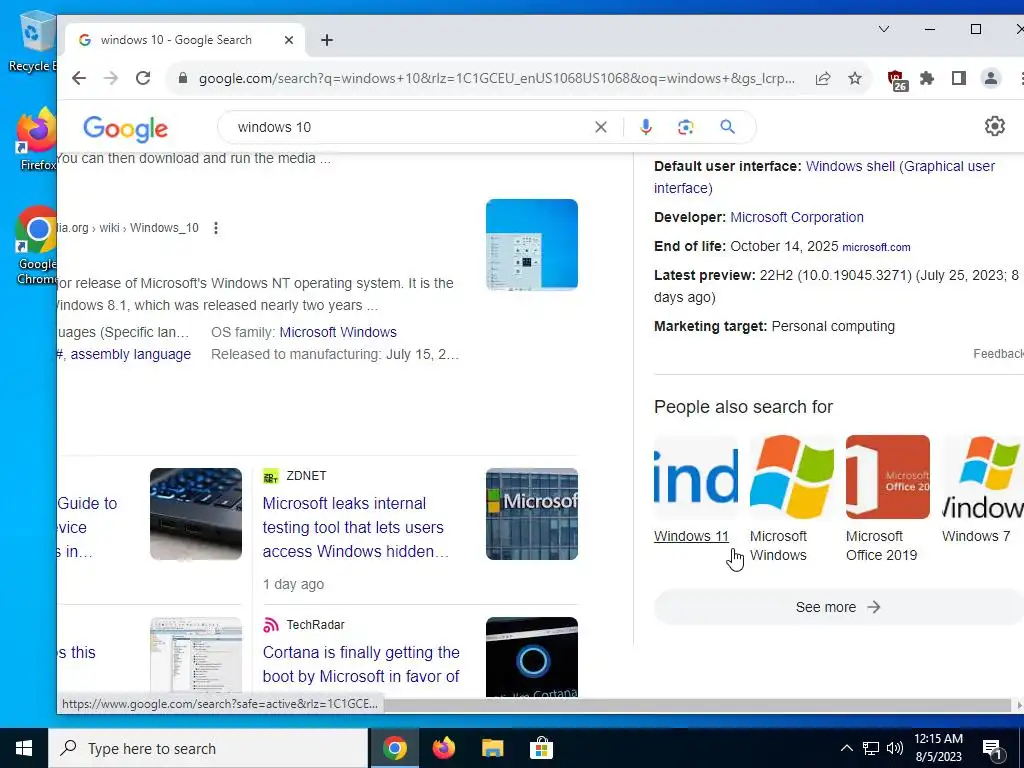
Task: Select the Windows 11 suggestion thumbnail
Action: pyautogui.click(x=696, y=477)
